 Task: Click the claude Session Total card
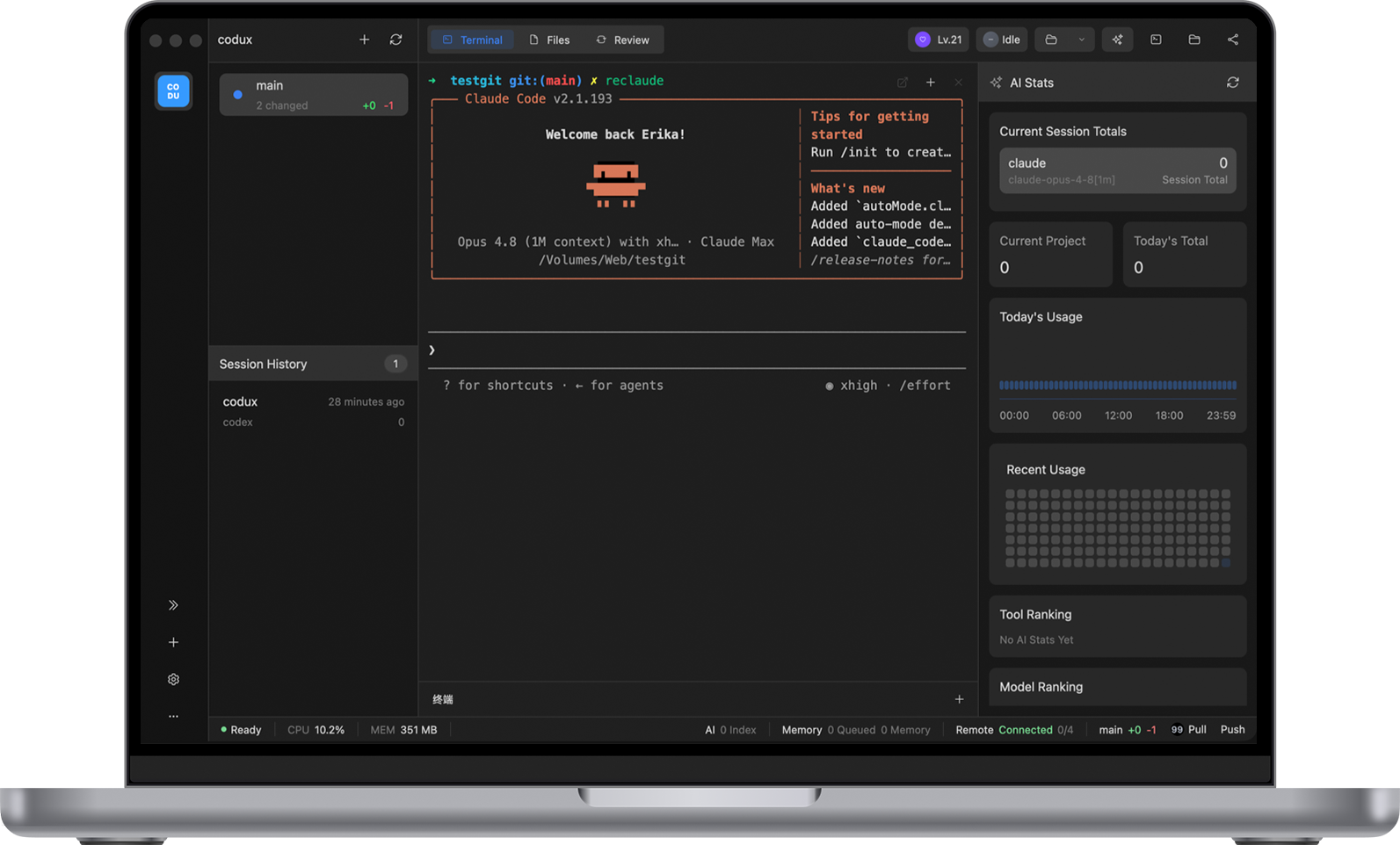[1118, 170]
